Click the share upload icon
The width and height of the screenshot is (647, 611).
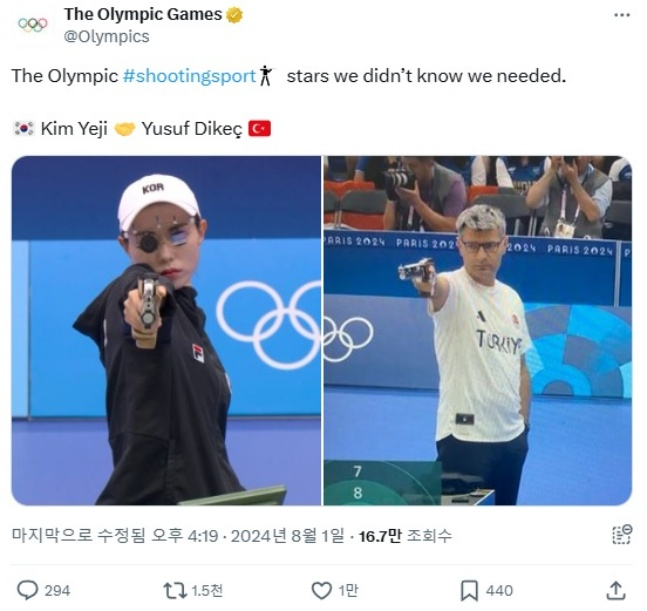[616, 590]
